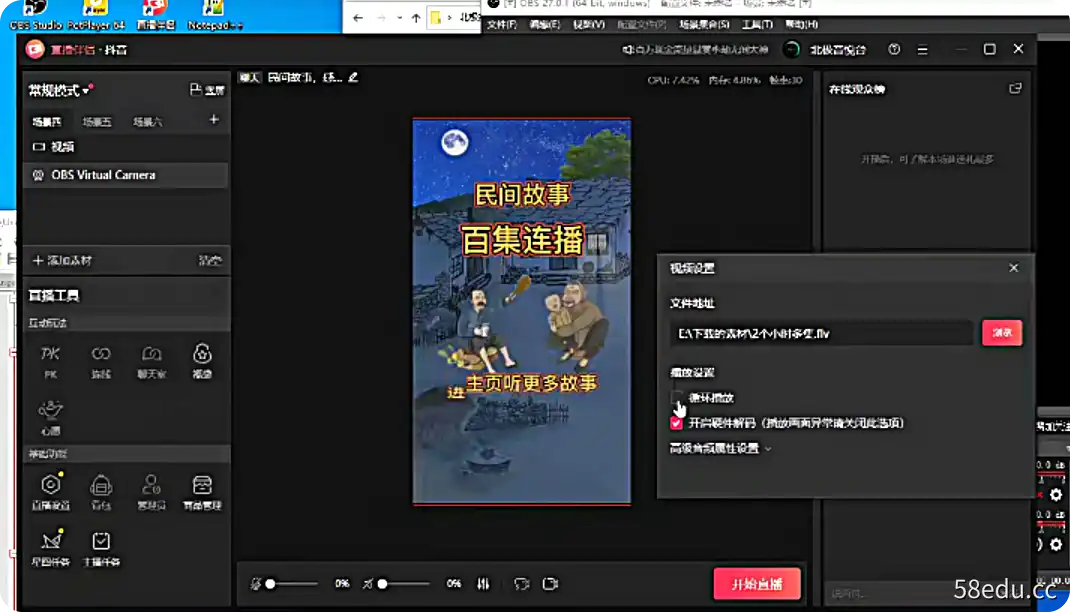Open the PotPlayer 64 desktop shortcut
Image resolution: width=1070 pixels, height=612 pixels.
pyautogui.click(x=96, y=15)
